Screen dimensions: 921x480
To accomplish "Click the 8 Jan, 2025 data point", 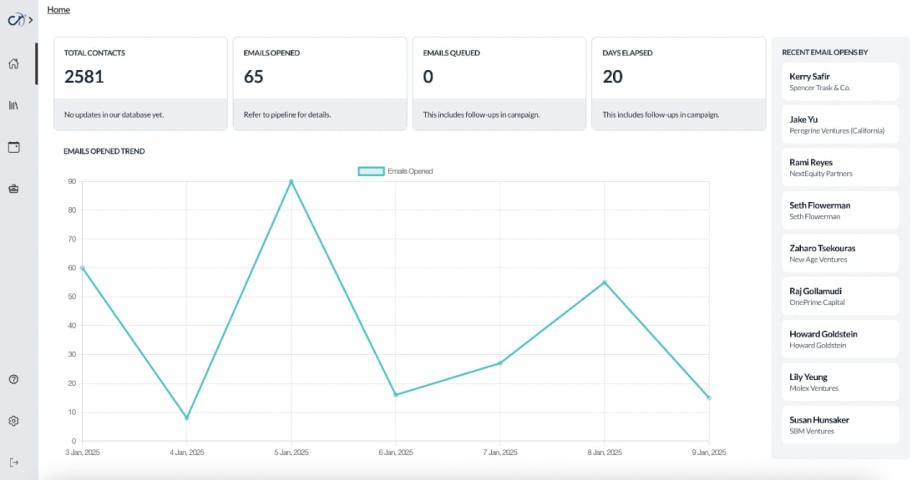I will [604, 282].
